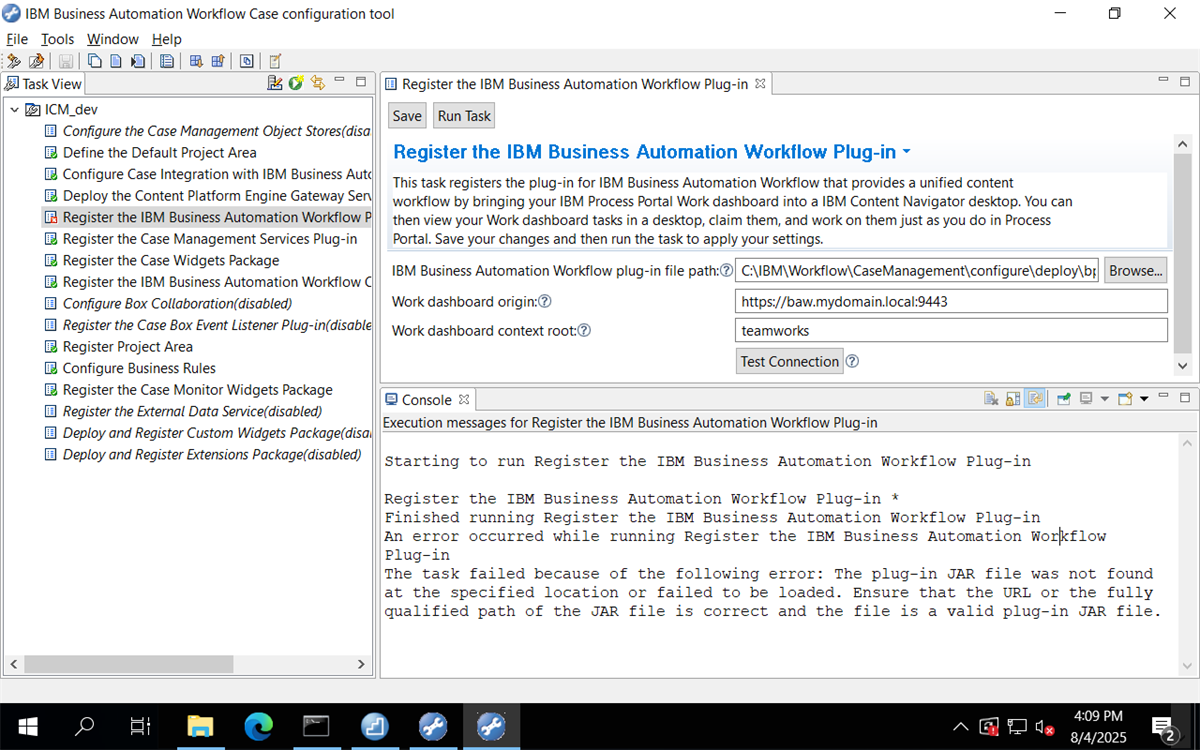Click the green run icon in Task View
This screenshot has height=750, width=1200.
296,83
